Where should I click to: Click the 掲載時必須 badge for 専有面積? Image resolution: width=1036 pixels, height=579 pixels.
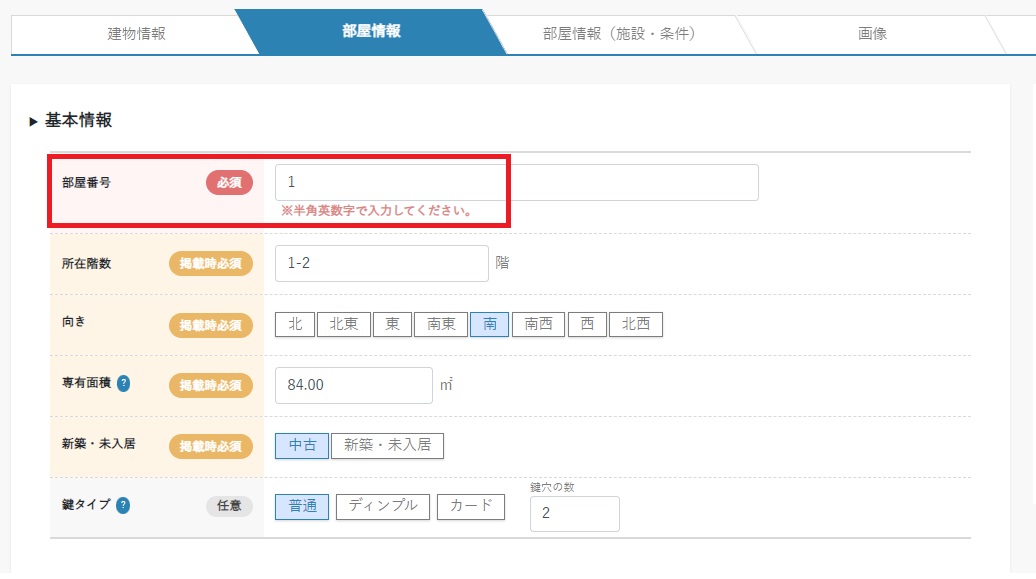click(x=211, y=385)
